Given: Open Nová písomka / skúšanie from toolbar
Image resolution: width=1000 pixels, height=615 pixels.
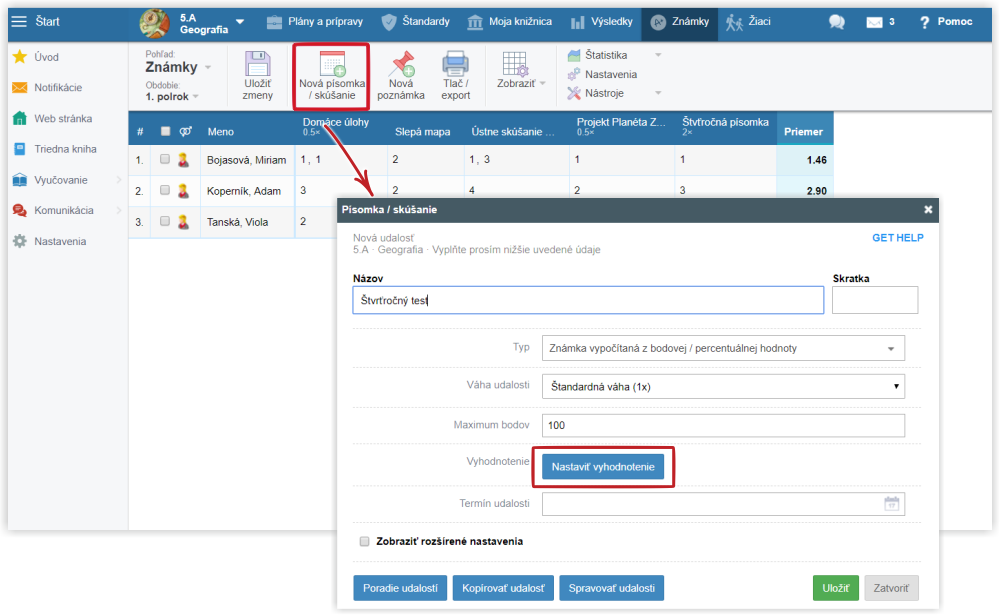Looking at the screenshot, I should pos(331,65).
